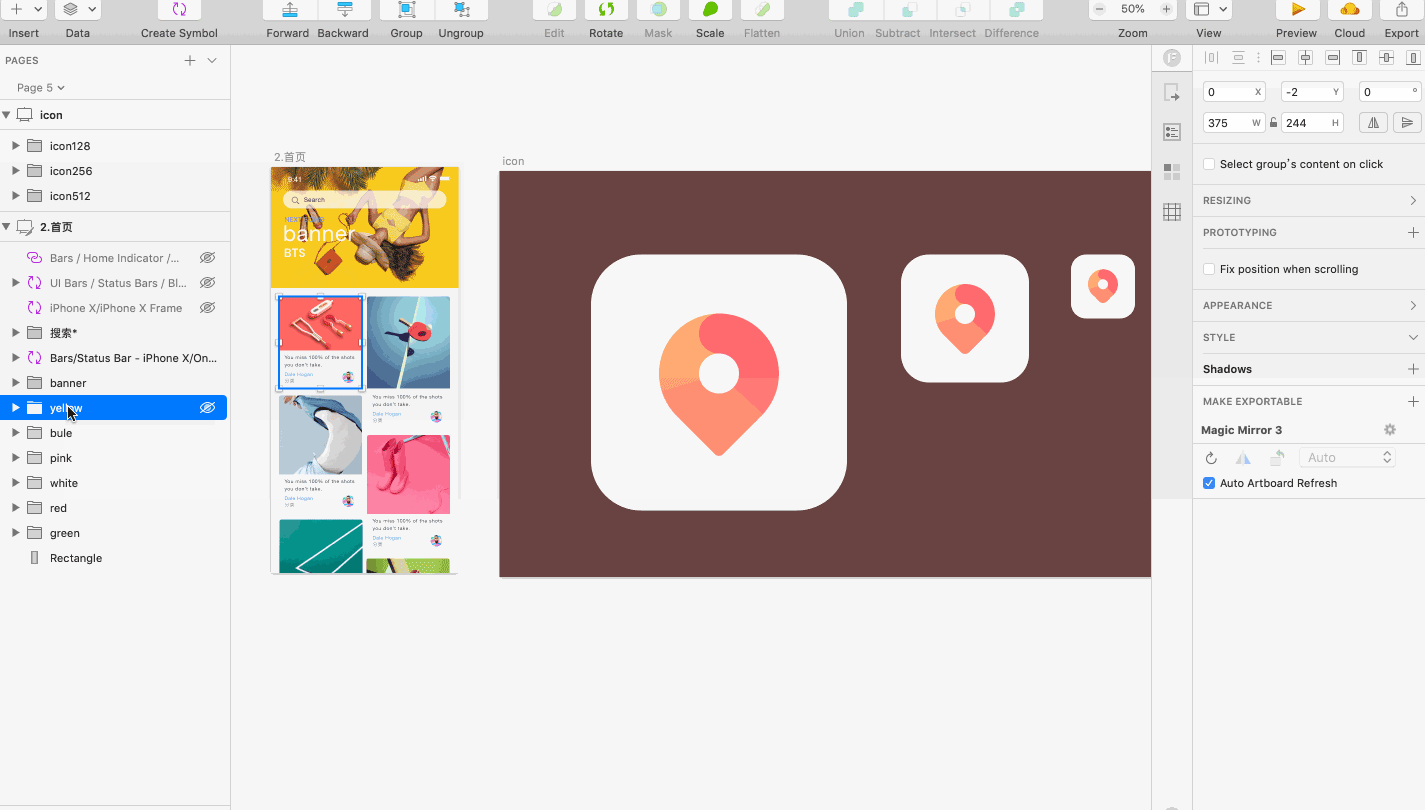Open the Preview play icon

pos(1298,10)
